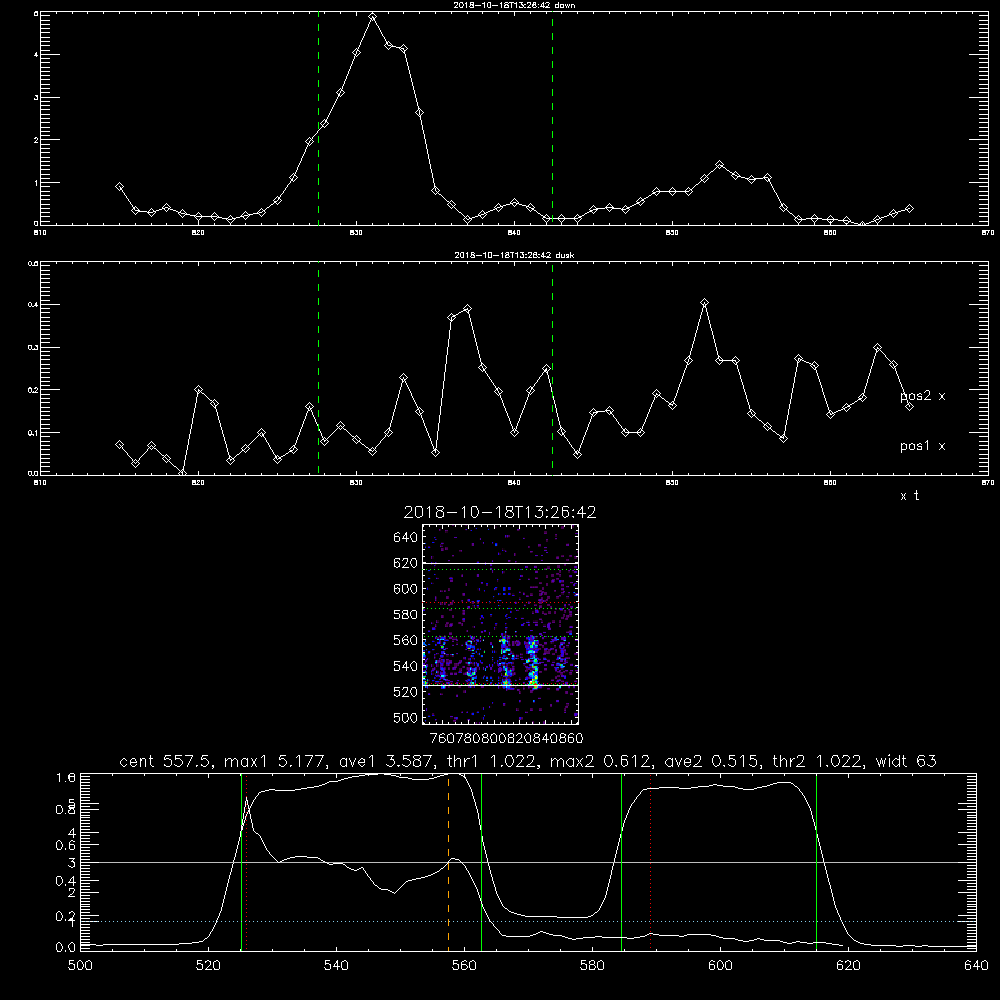Click the blue dotted horizontal threshold line in the bottom plot
Viewport: 1000px width, 1000px height.
click(527, 922)
